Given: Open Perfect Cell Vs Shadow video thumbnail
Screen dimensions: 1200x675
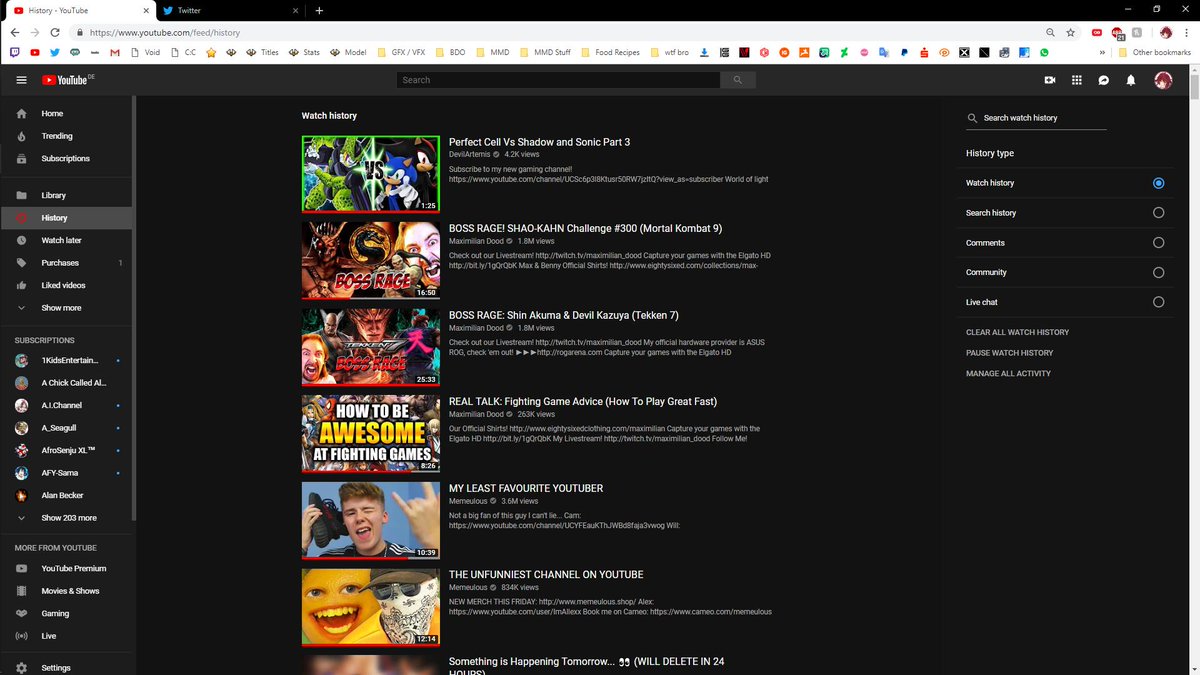Looking at the screenshot, I should click(371, 174).
